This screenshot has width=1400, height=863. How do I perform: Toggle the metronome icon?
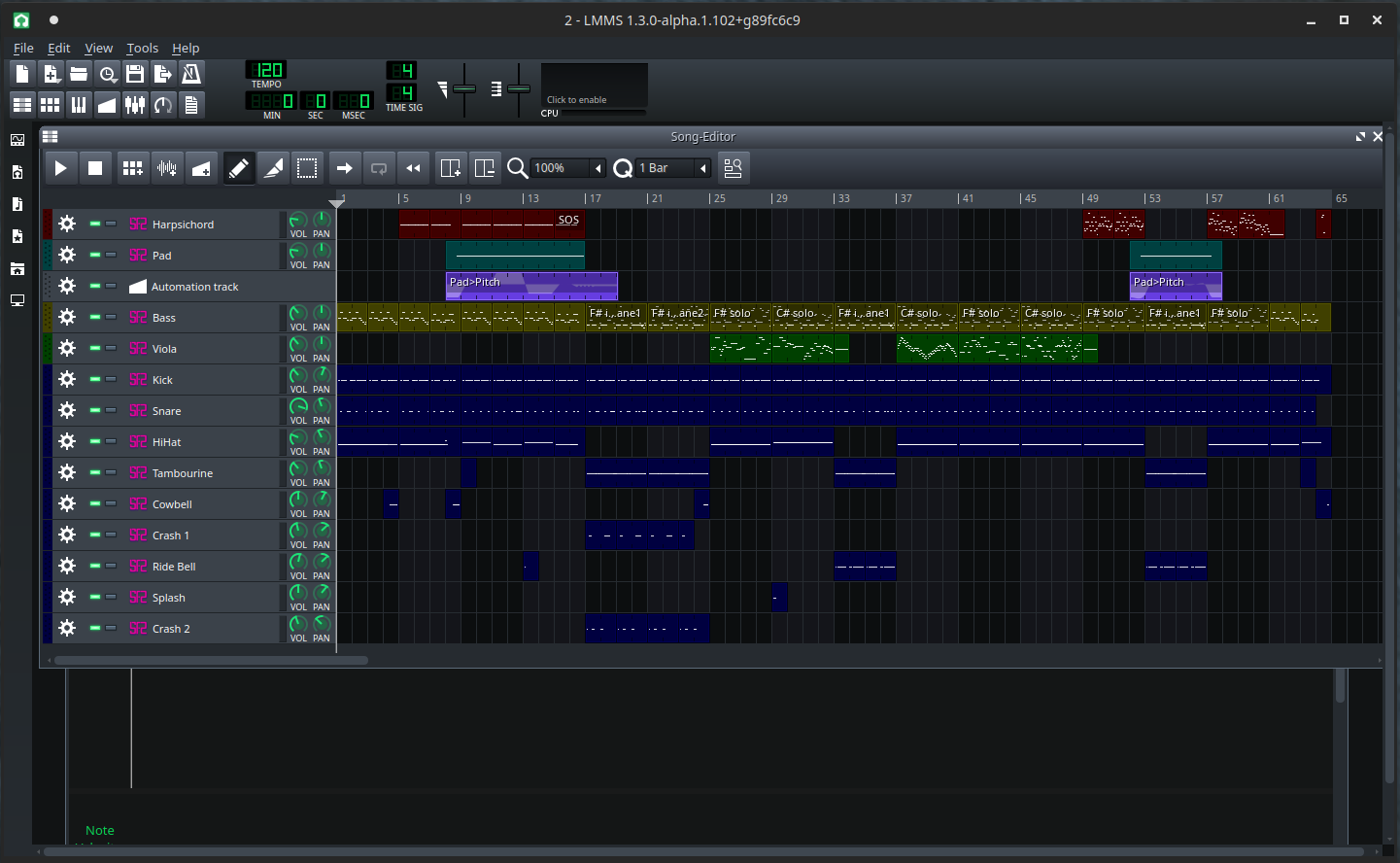point(191,74)
